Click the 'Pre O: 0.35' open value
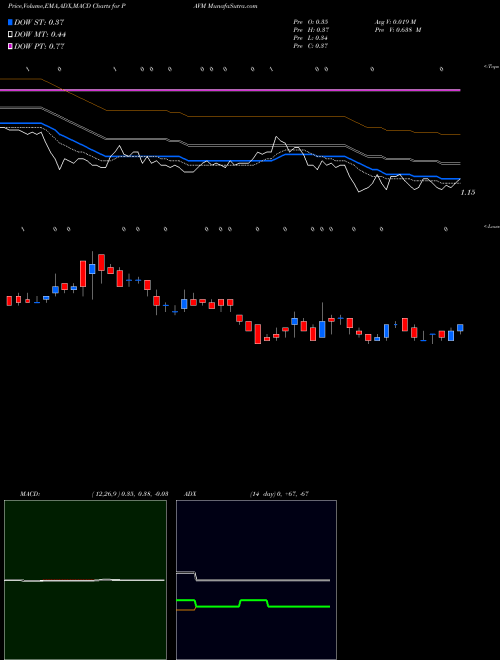500x660 pixels. 311,22
